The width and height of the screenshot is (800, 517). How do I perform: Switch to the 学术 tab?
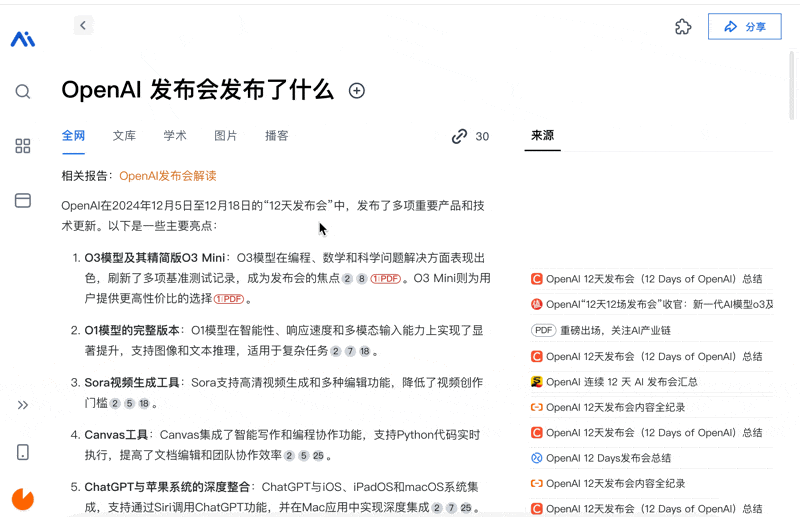[x=175, y=136]
